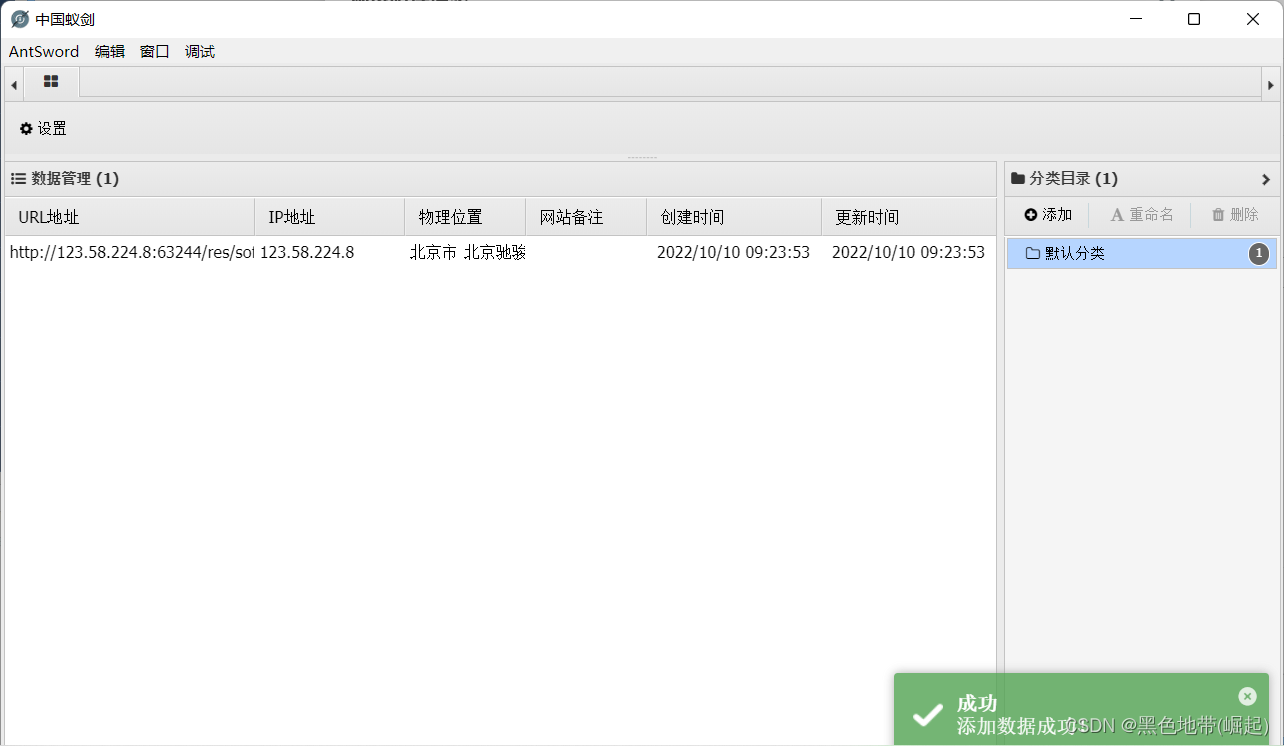The image size is (1284, 746).
Task: Click the 数据管理 list icon
Action: point(18,178)
